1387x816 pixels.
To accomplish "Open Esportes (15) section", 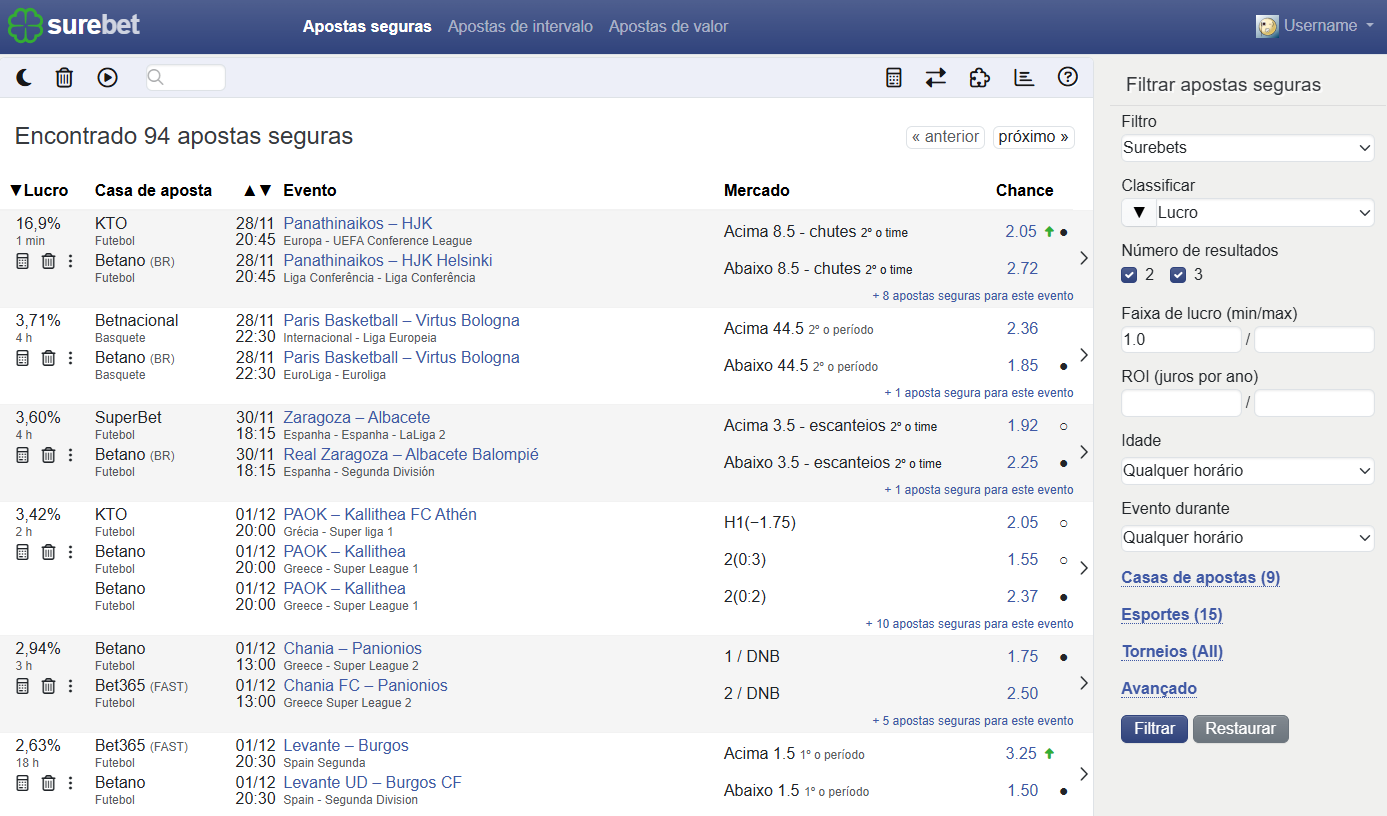I will (x=1171, y=614).
